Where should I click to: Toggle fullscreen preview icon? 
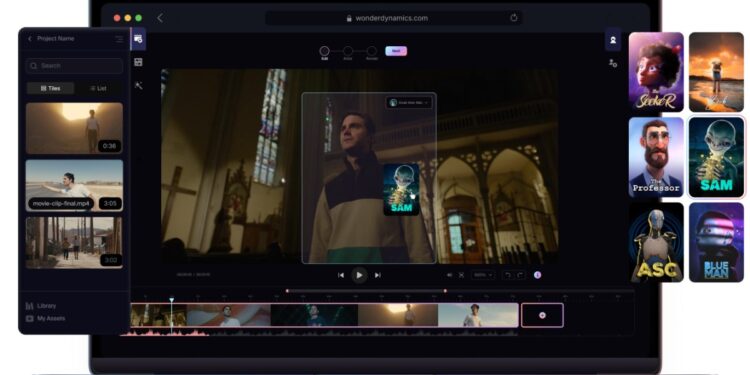(462, 275)
